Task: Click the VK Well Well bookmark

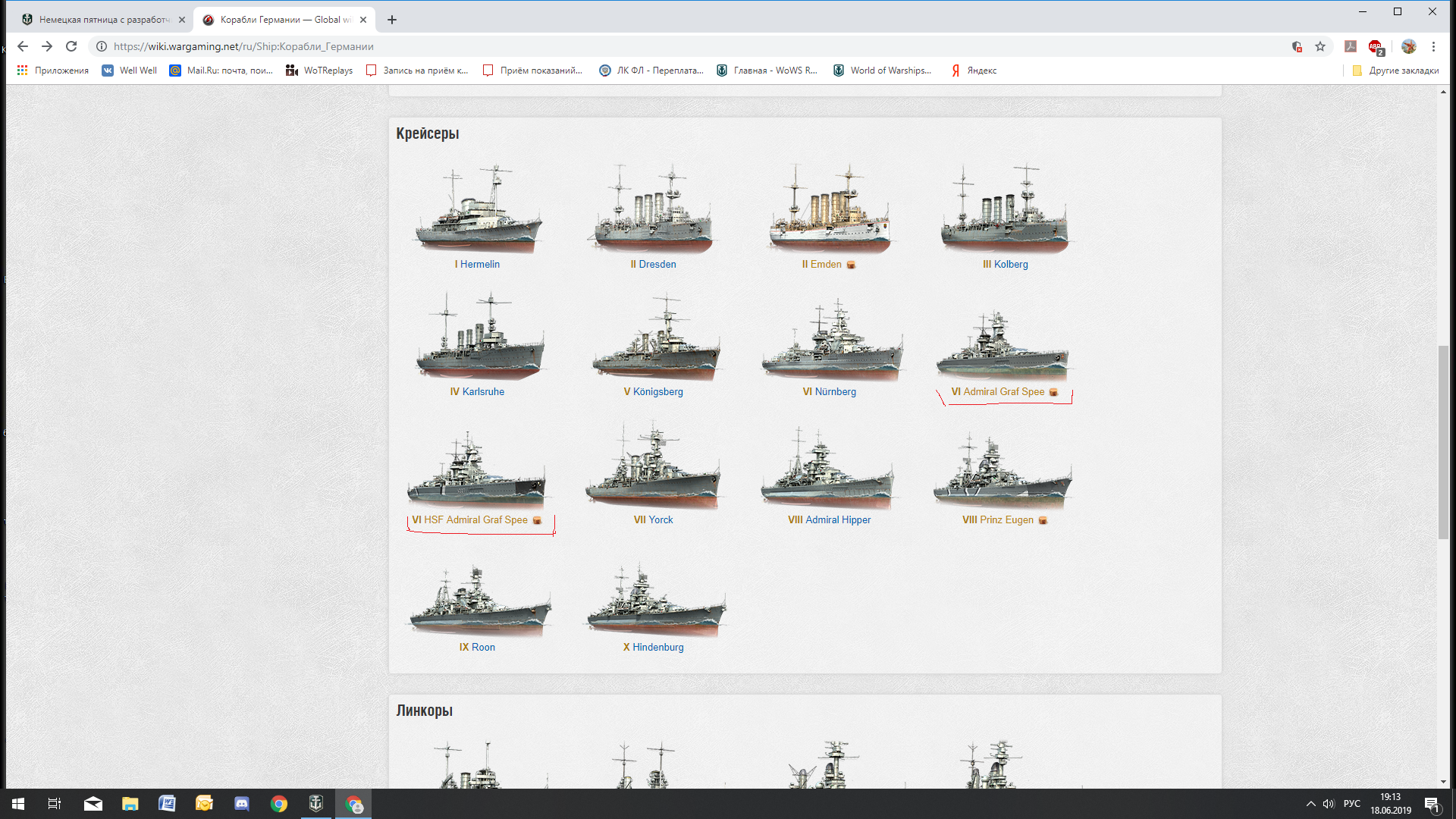Action: click(x=130, y=71)
